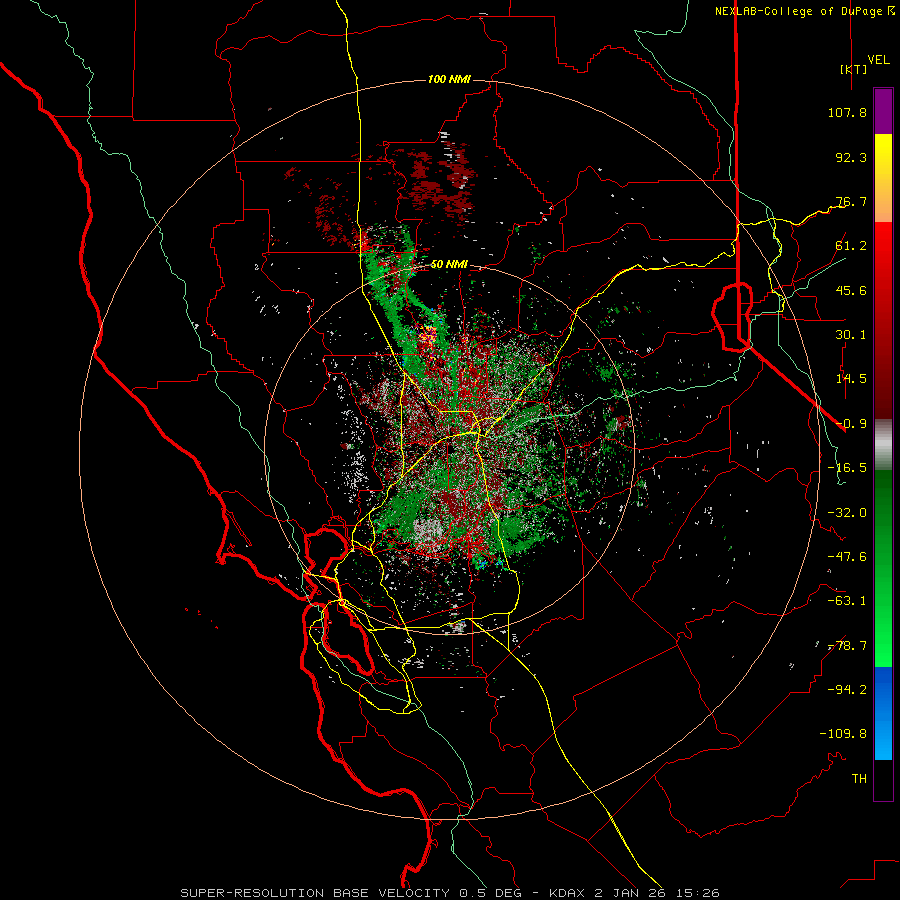The height and width of the screenshot is (900, 900).
Task: Select the -47.6 legend value
Action: coord(847,557)
